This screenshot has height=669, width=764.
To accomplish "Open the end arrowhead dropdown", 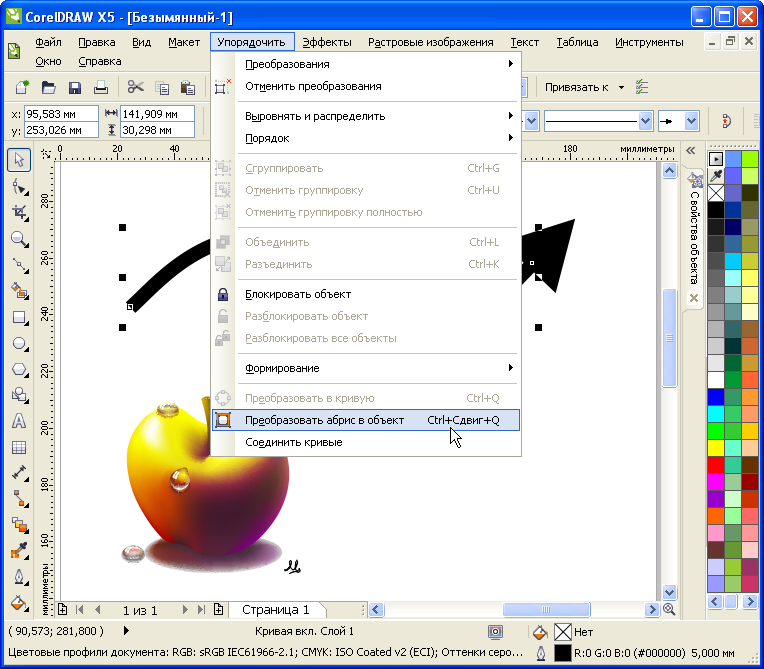I will 691,121.
